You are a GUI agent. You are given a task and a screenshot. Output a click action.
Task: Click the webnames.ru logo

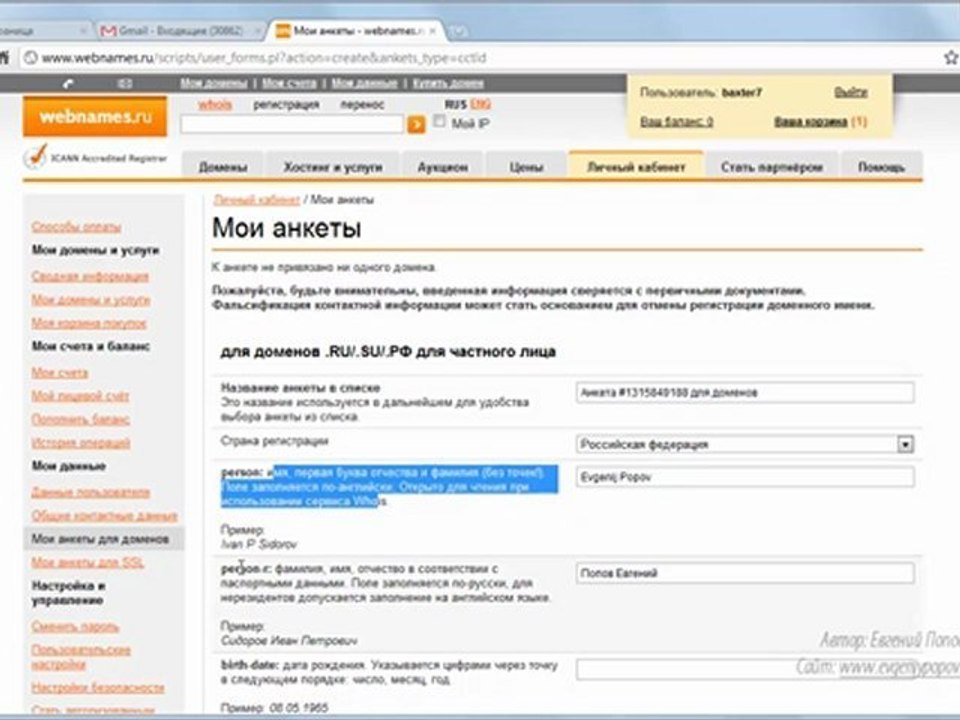(95, 116)
